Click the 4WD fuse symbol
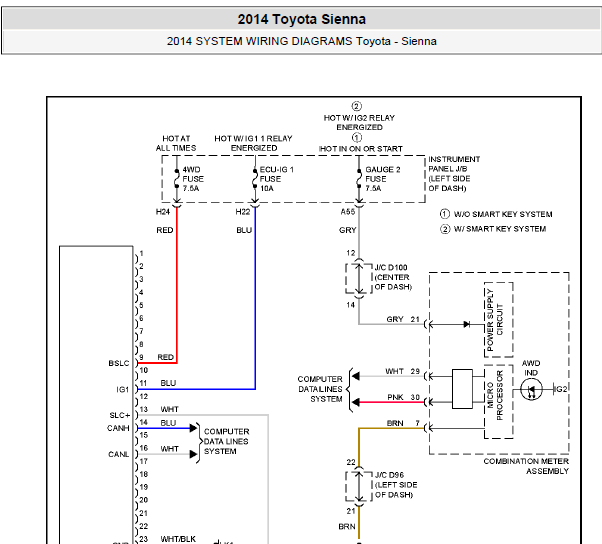This screenshot has width=602, height=544. [x=177, y=178]
